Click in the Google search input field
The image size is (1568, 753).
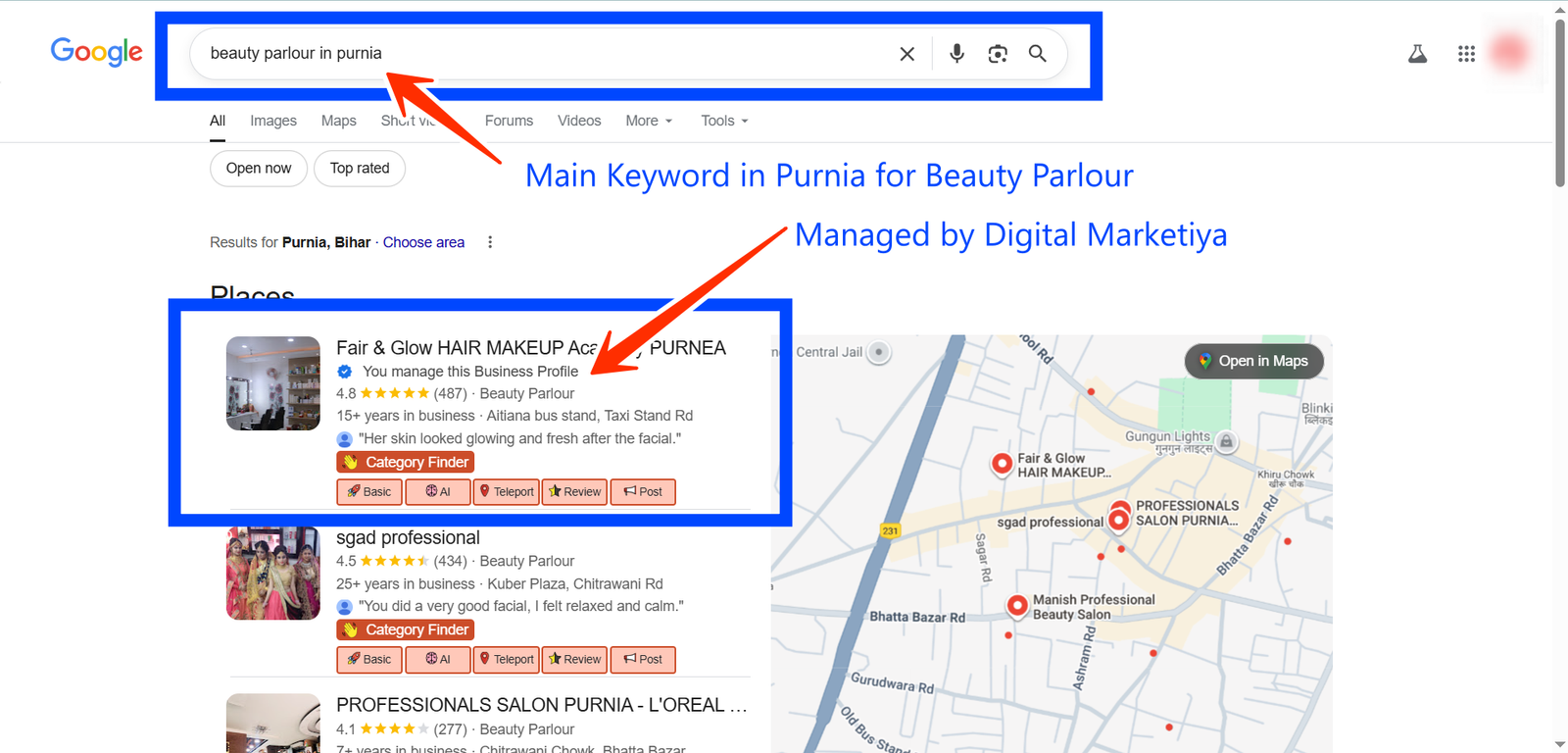539,54
